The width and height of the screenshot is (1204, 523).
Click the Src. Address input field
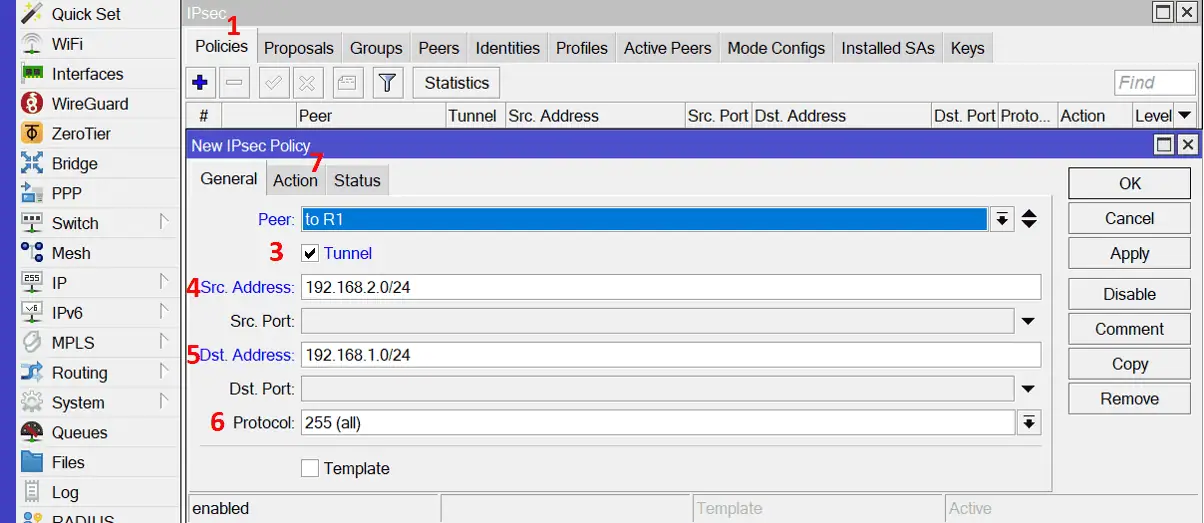click(670, 288)
